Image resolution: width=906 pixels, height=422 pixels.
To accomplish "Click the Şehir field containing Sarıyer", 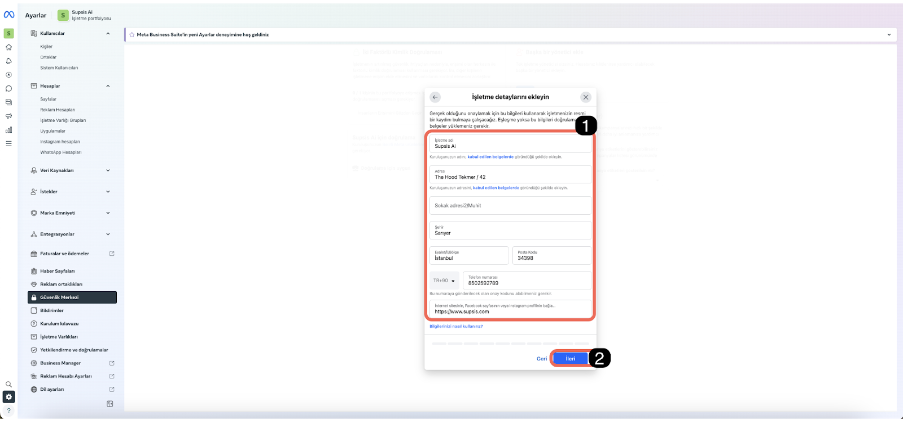I will click(510, 231).
